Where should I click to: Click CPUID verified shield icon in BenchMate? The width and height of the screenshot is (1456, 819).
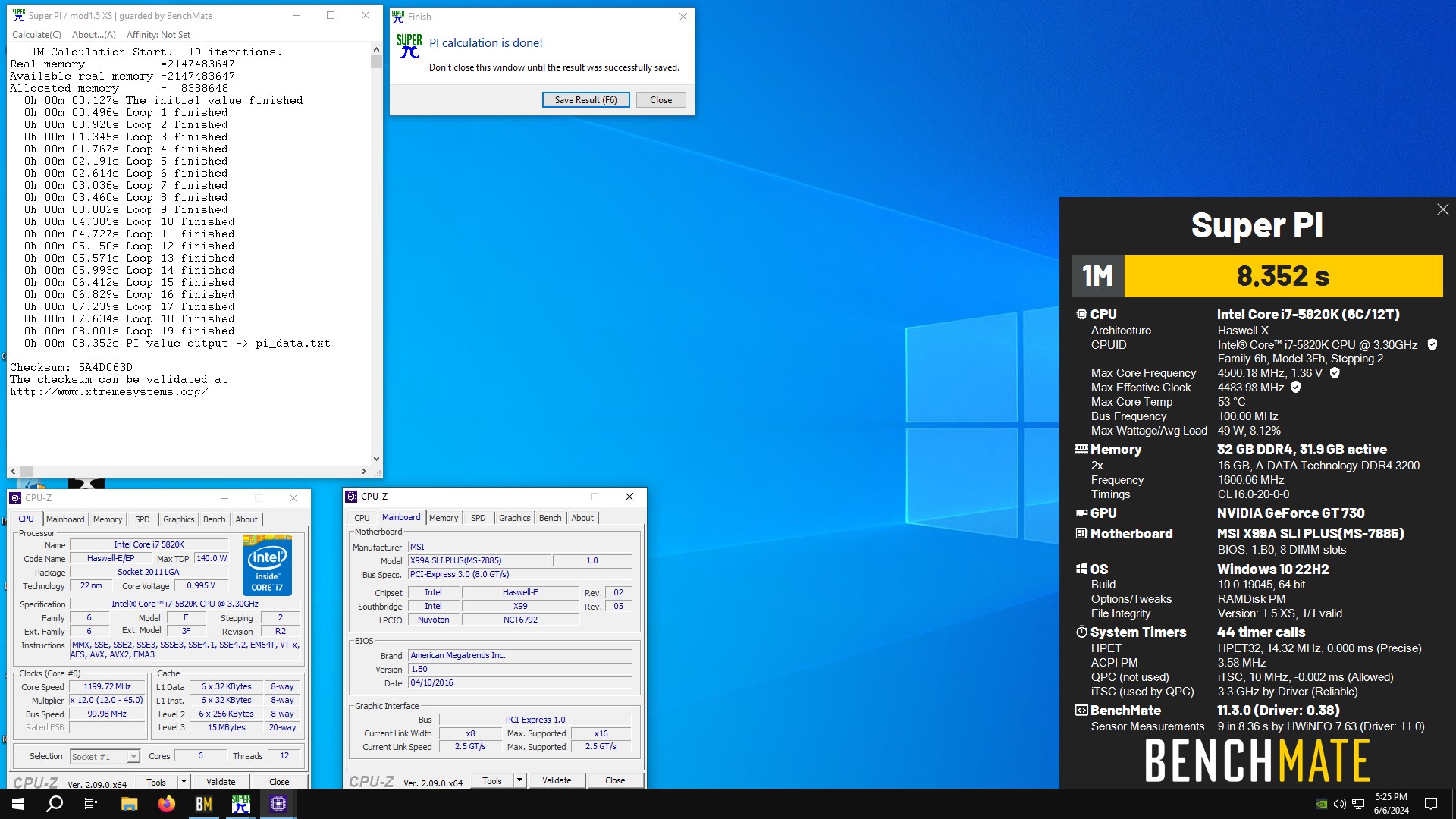[1432, 344]
